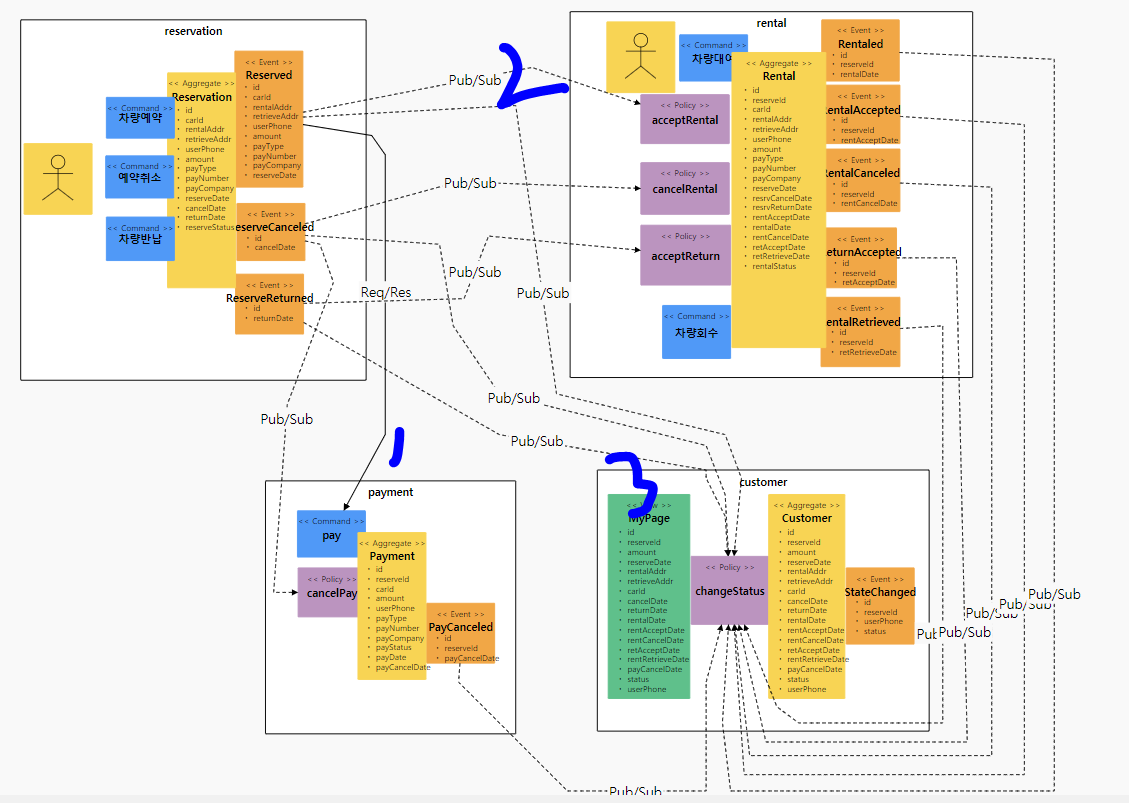The image size is (1129, 803).
Task: Select the RentalCanceled event sticky
Action: click(863, 180)
